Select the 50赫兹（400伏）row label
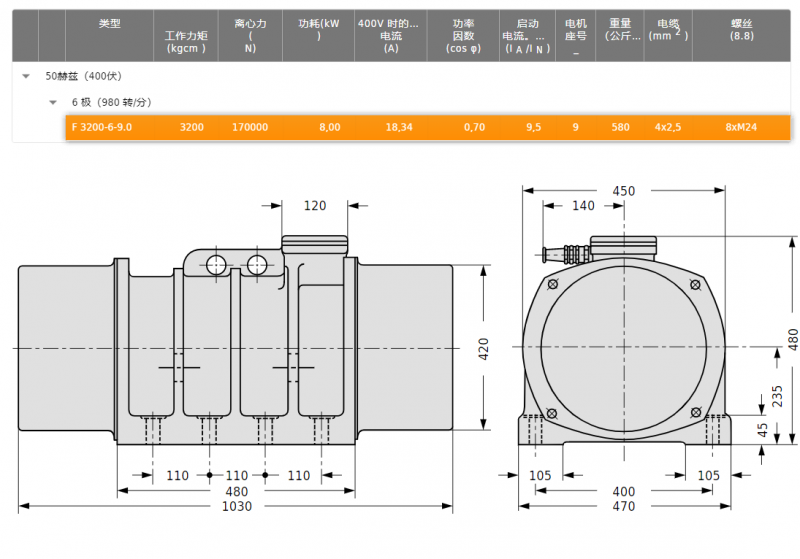This screenshot has width=800, height=559. tap(84, 76)
